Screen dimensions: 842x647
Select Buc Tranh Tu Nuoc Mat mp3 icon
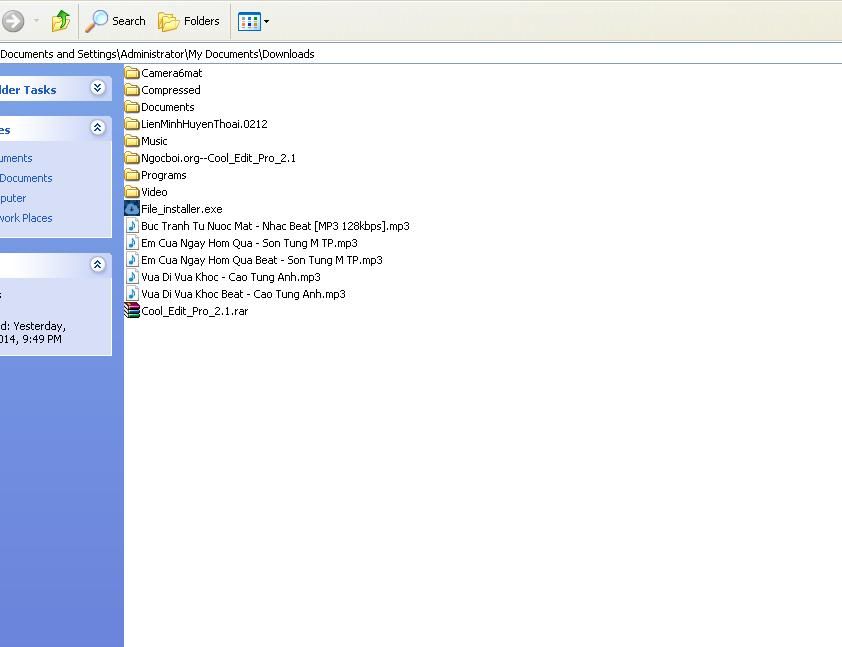(132, 226)
